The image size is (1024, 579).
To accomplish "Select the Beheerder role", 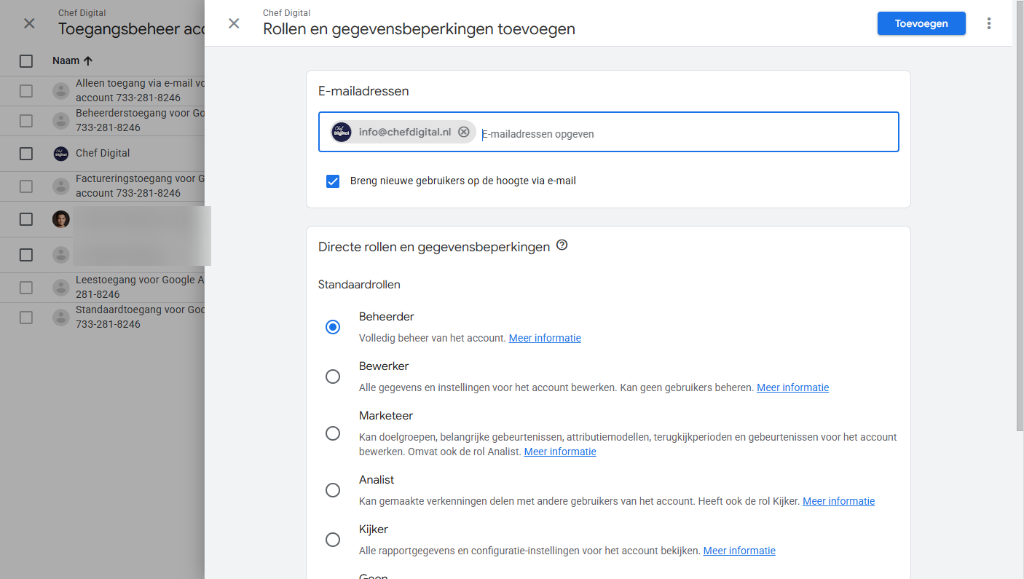I will [332, 326].
